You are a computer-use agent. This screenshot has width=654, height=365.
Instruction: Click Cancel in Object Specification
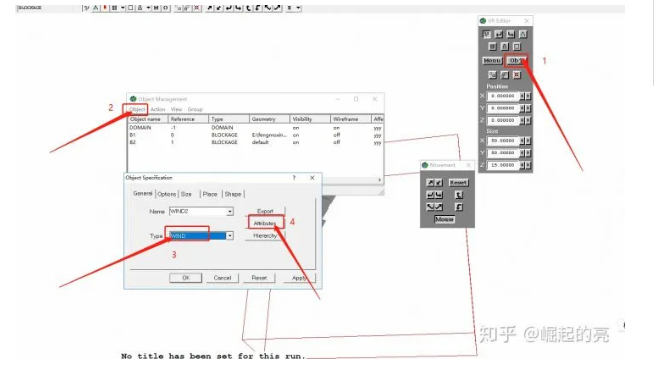[x=222, y=278]
